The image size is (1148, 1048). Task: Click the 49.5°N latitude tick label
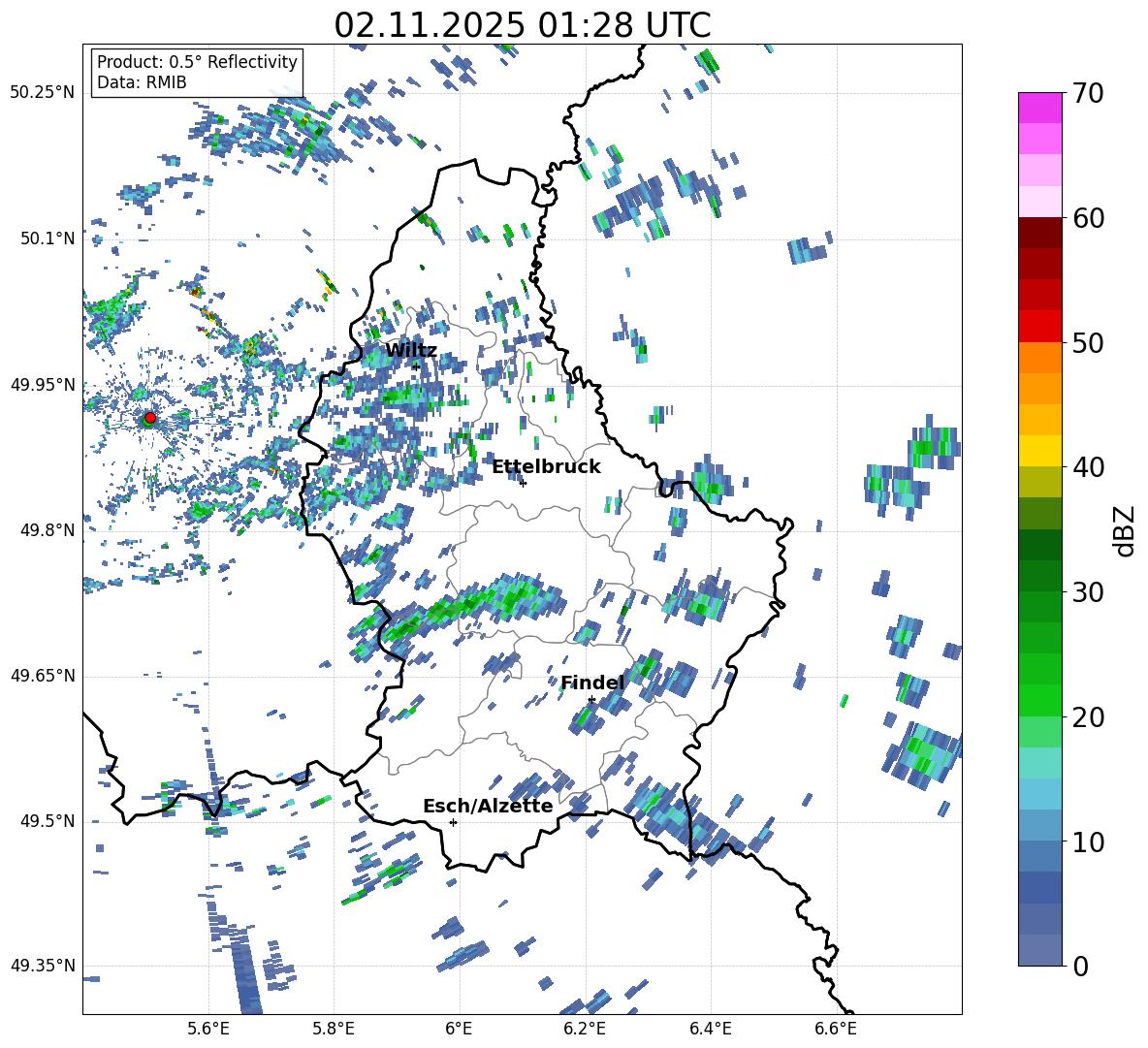46,821
